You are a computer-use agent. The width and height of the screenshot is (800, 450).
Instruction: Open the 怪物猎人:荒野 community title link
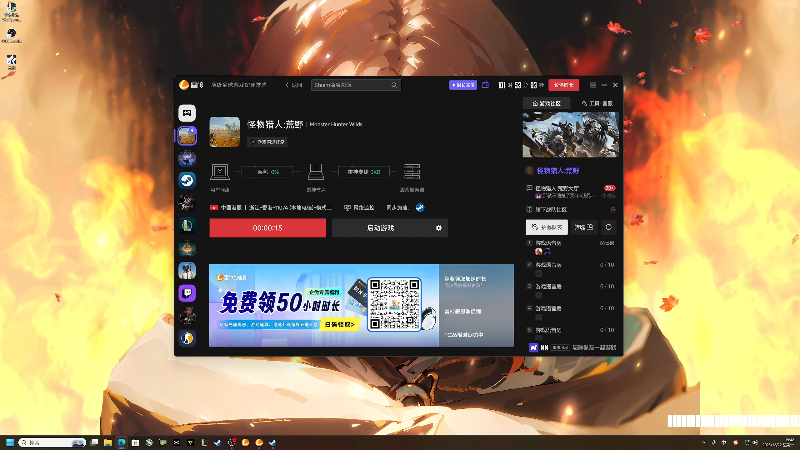(558, 170)
